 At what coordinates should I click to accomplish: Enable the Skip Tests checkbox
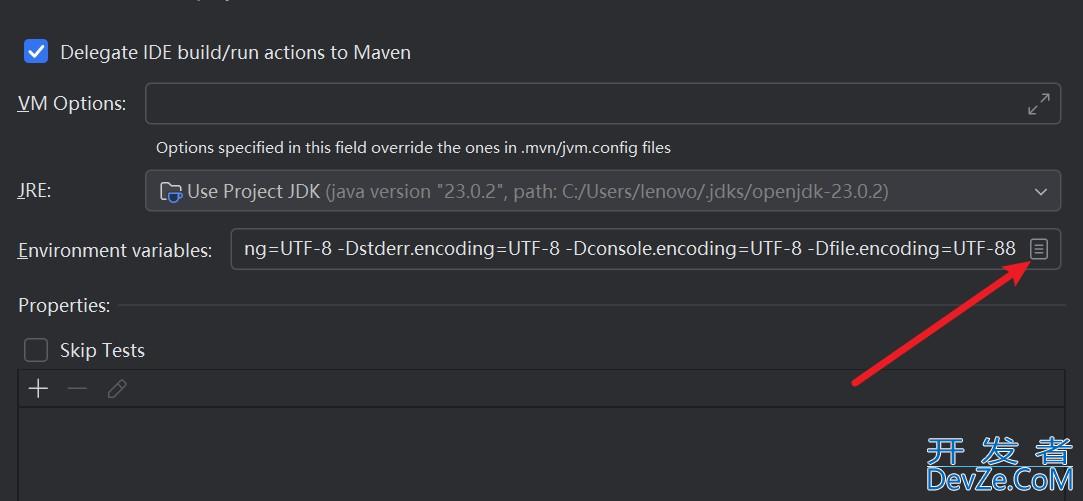(36, 350)
